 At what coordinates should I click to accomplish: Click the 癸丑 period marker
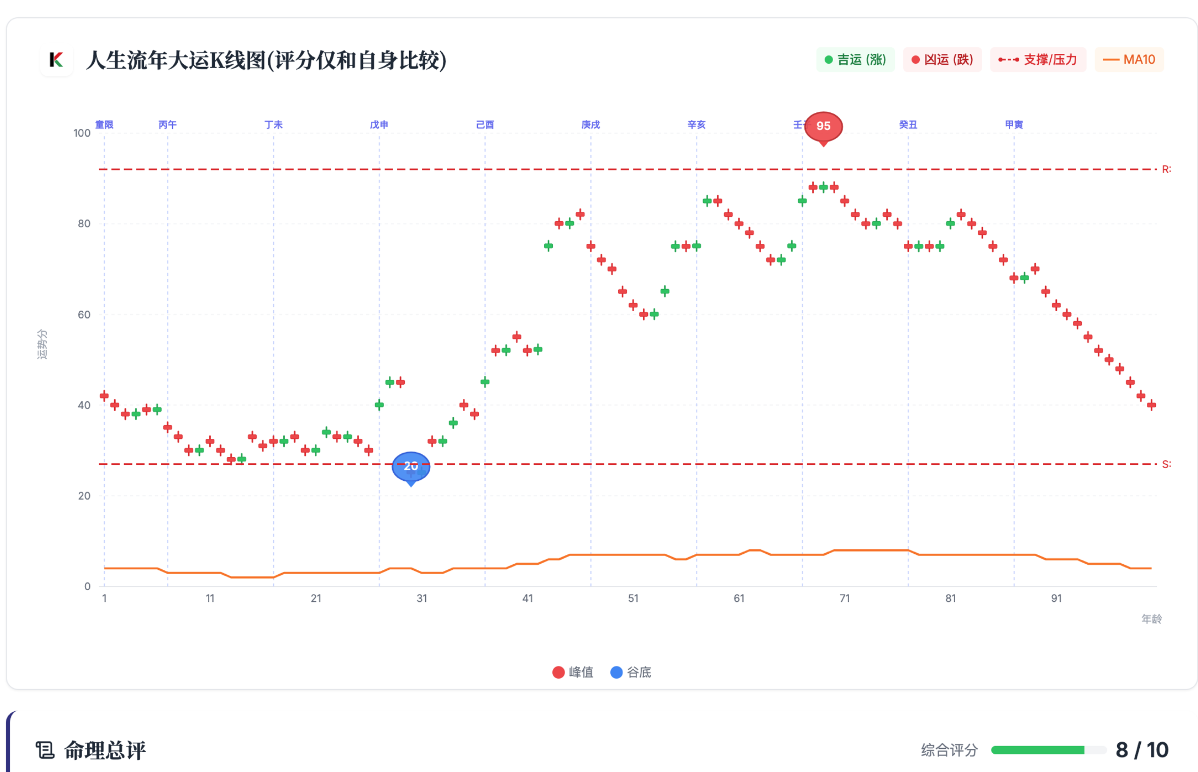pyautogui.click(x=908, y=125)
